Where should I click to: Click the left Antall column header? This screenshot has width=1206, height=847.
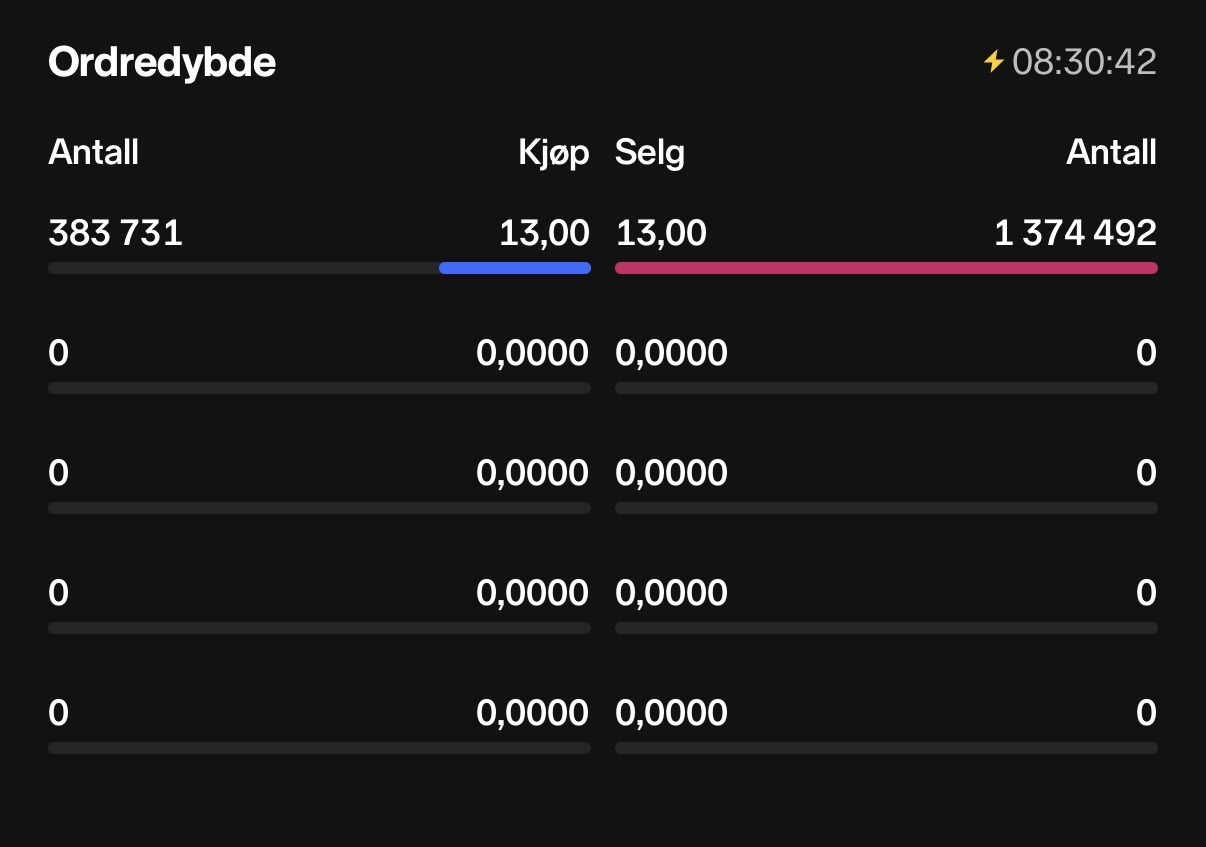point(93,153)
